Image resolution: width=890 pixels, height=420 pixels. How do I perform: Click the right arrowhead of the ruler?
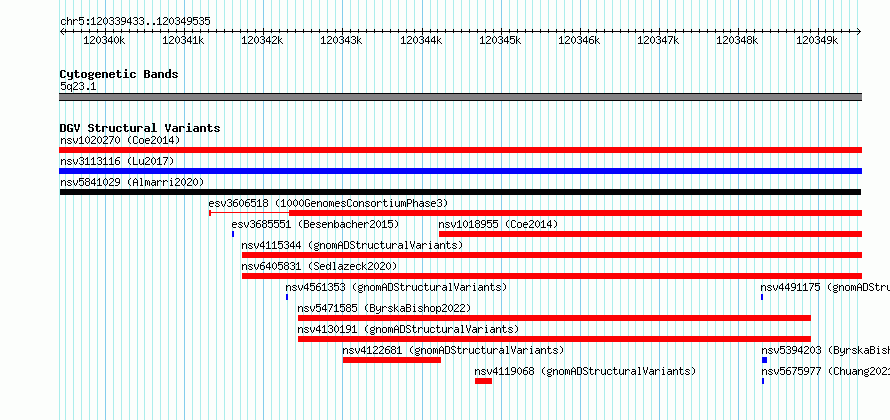coord(859,32)
